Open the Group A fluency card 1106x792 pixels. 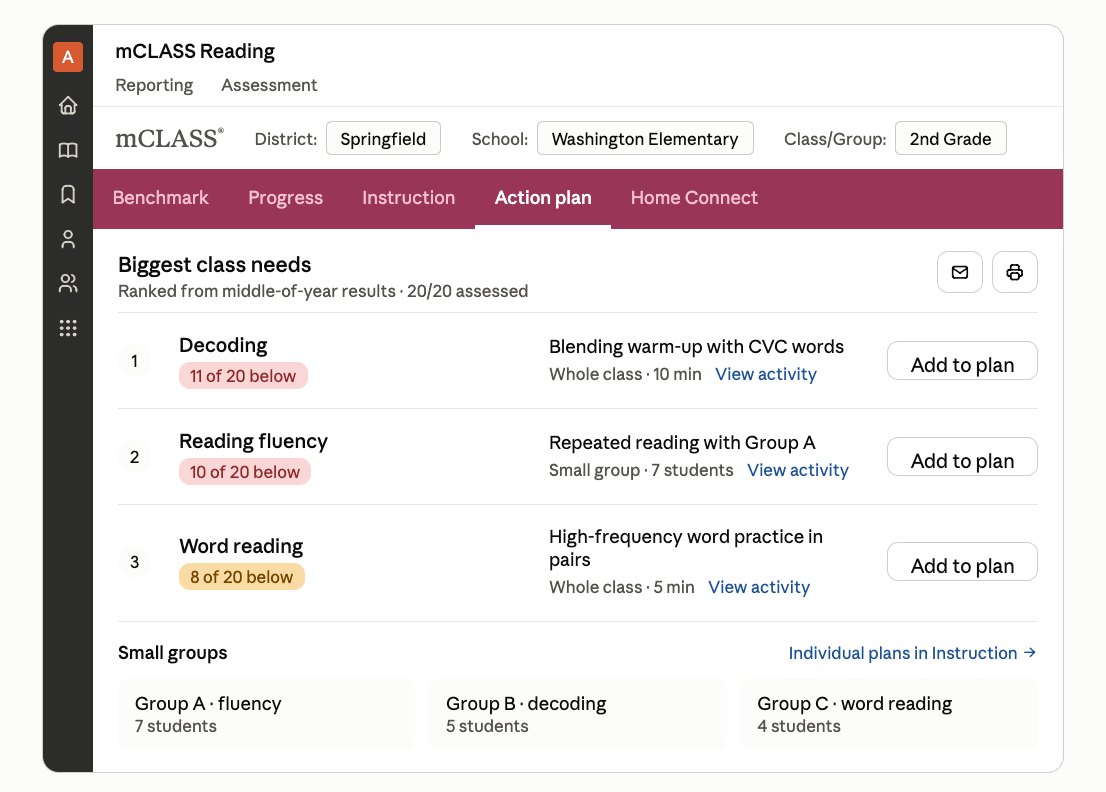(x=266, y=714)
